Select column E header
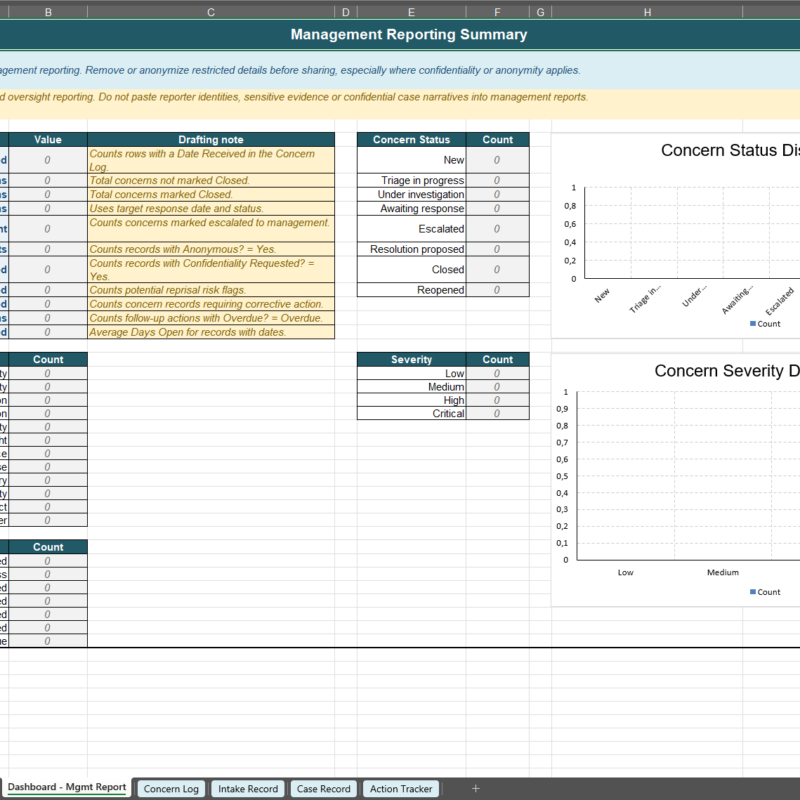Viewport: 800px width, 800px height. tap(411, 12)
